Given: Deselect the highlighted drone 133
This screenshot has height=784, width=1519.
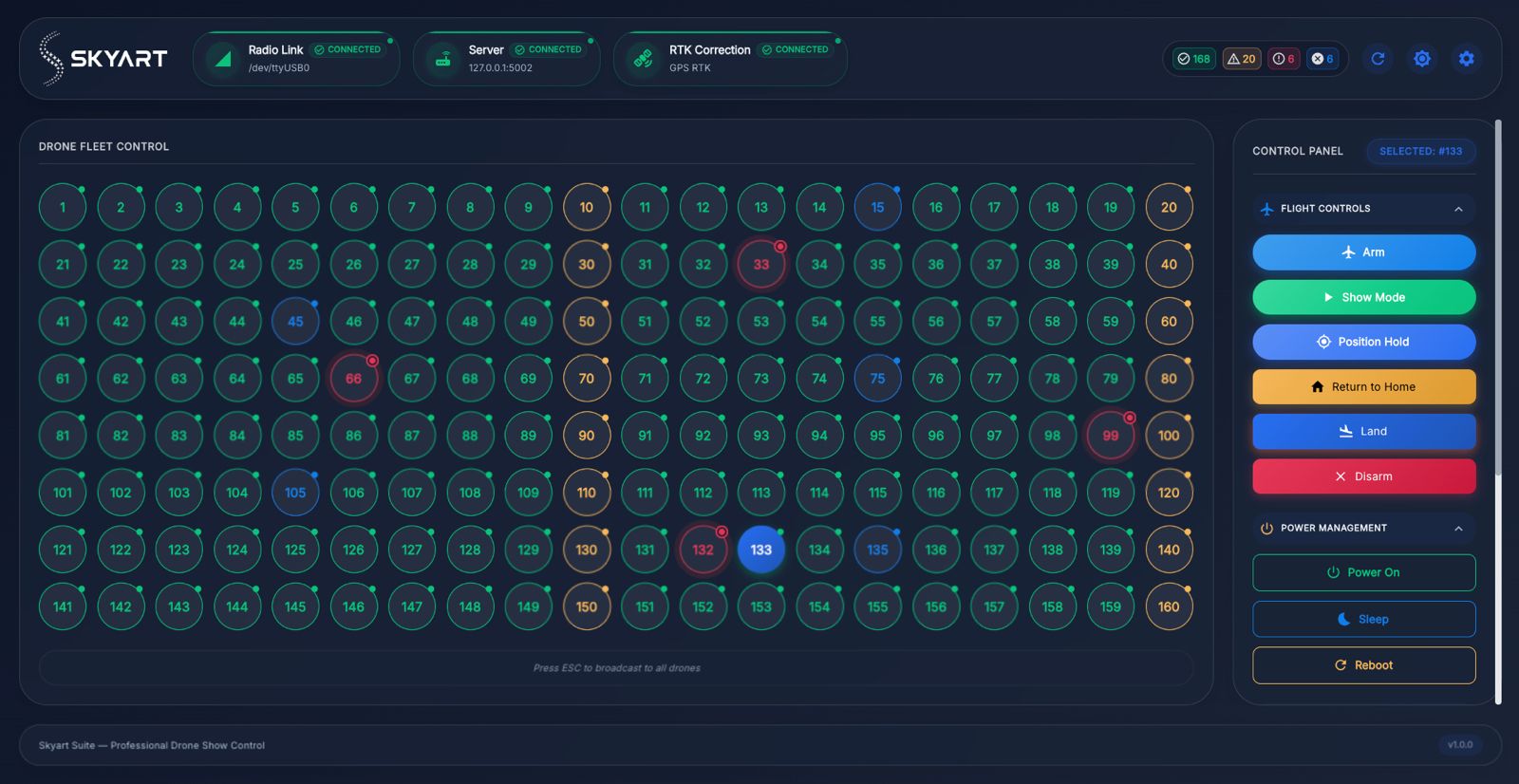Looking at the screenshot, I should click(x=761, y=549).
